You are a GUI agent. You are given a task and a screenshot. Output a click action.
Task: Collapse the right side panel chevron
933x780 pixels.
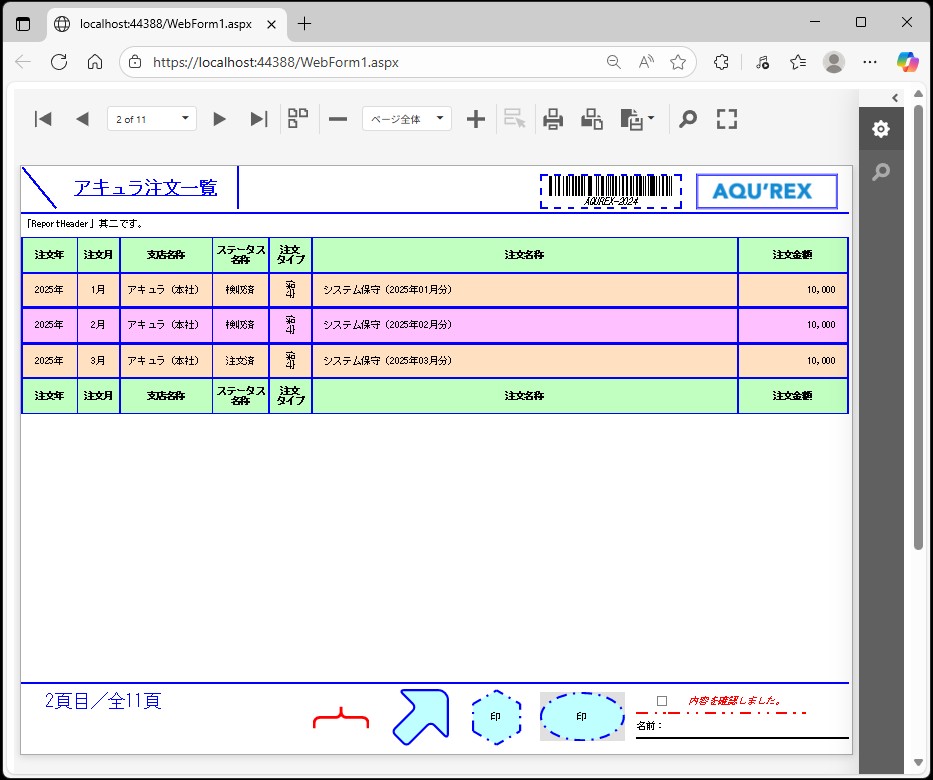pyautogui.click(x=895, y=97)
